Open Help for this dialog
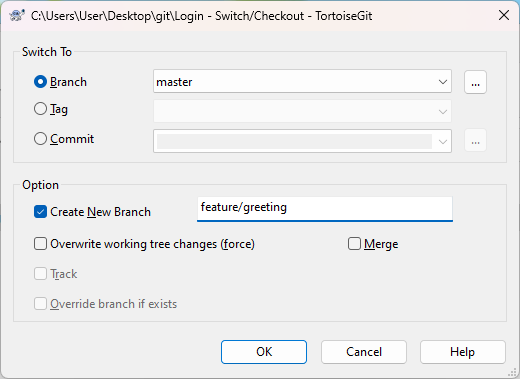Image resolution: width=520 pixels, height=379 pixels. [463, 352]
